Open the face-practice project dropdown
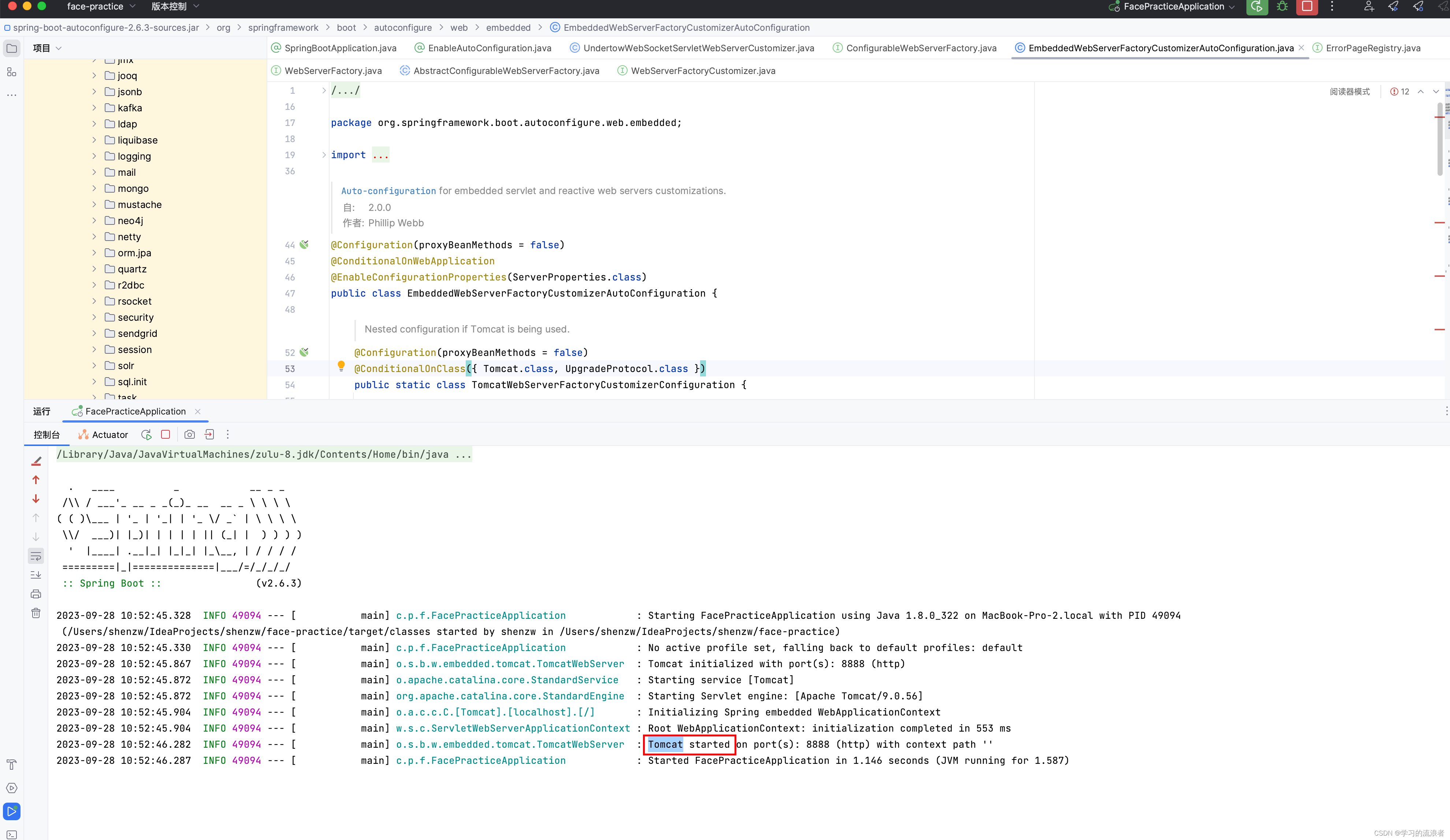The height and width of the screenshot is (840, 1450). [101, 6]
